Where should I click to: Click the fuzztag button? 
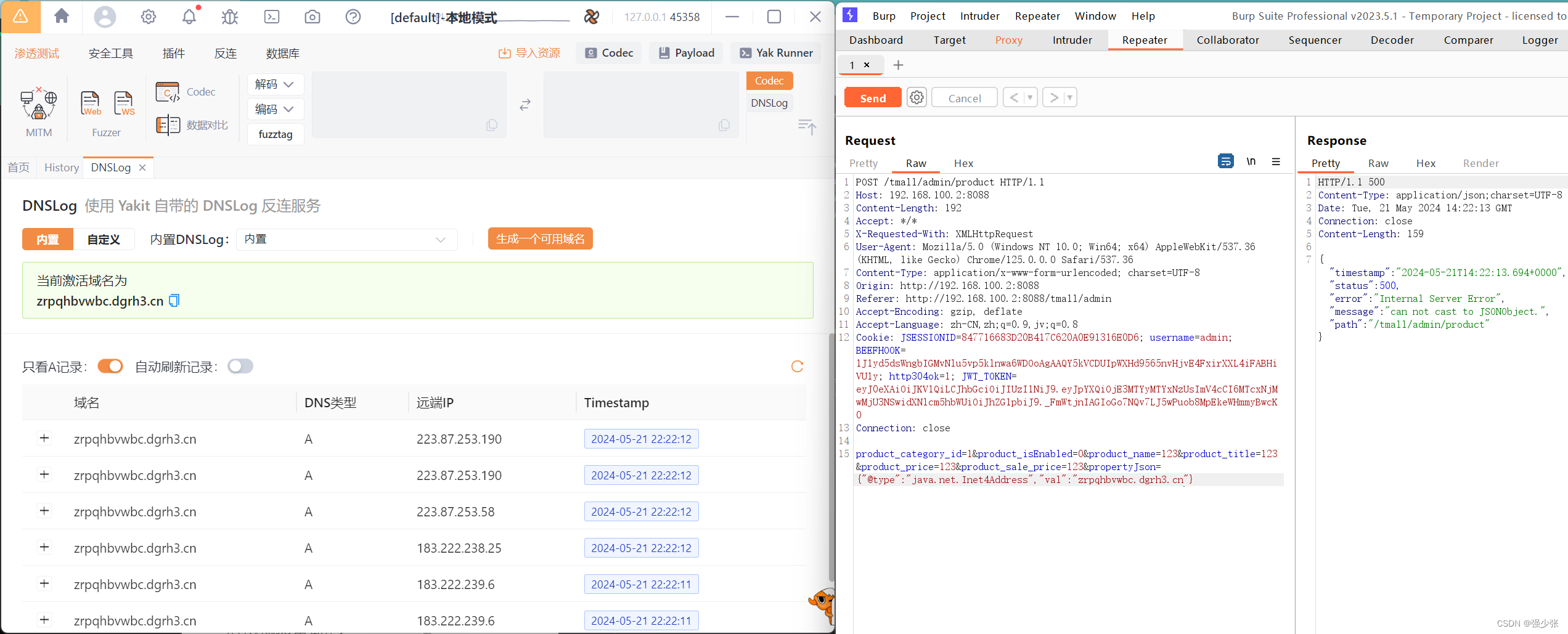pos(276,134)
